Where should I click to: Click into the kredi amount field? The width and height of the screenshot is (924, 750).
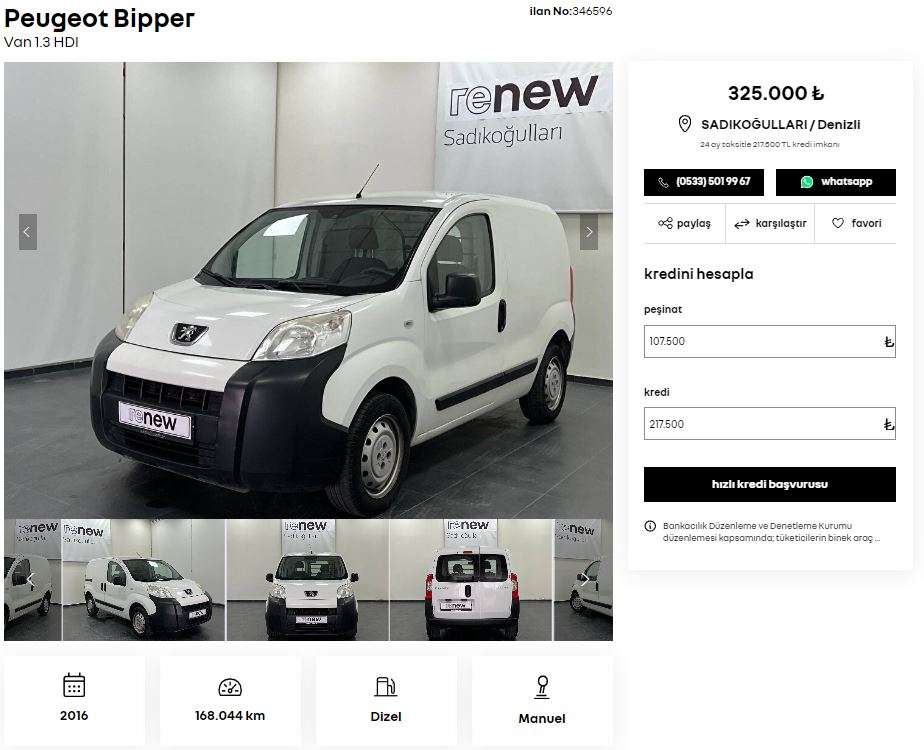coord(770,424)
